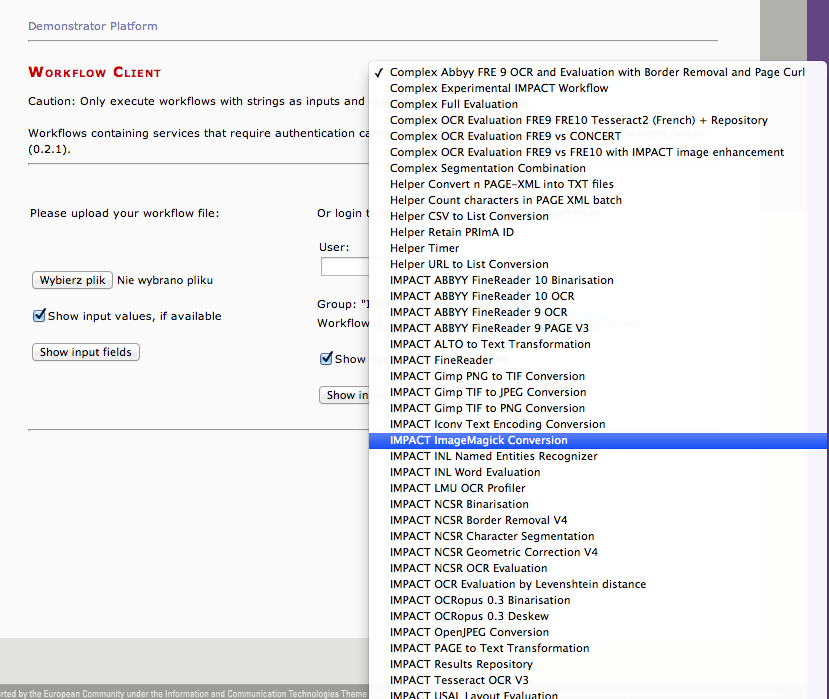Image resolution: width=829 pixels, height=699 pixels.
Task: Uncheck Show input values, if available
Action: click(39, 316)
